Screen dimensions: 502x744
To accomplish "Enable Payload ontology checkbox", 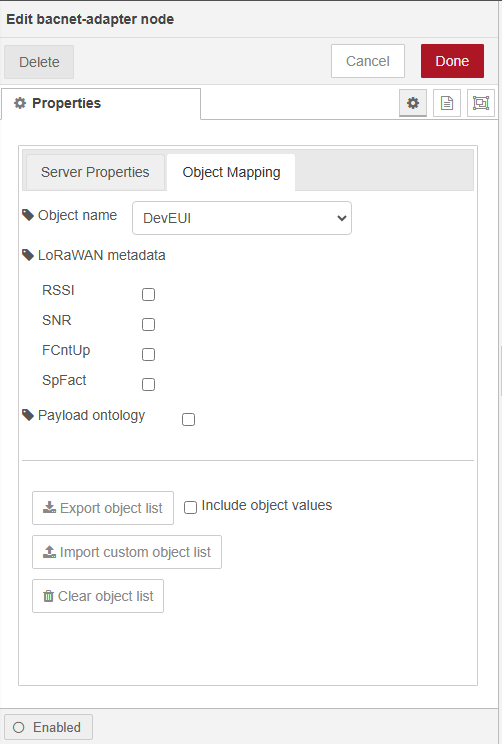I will 188,419.
